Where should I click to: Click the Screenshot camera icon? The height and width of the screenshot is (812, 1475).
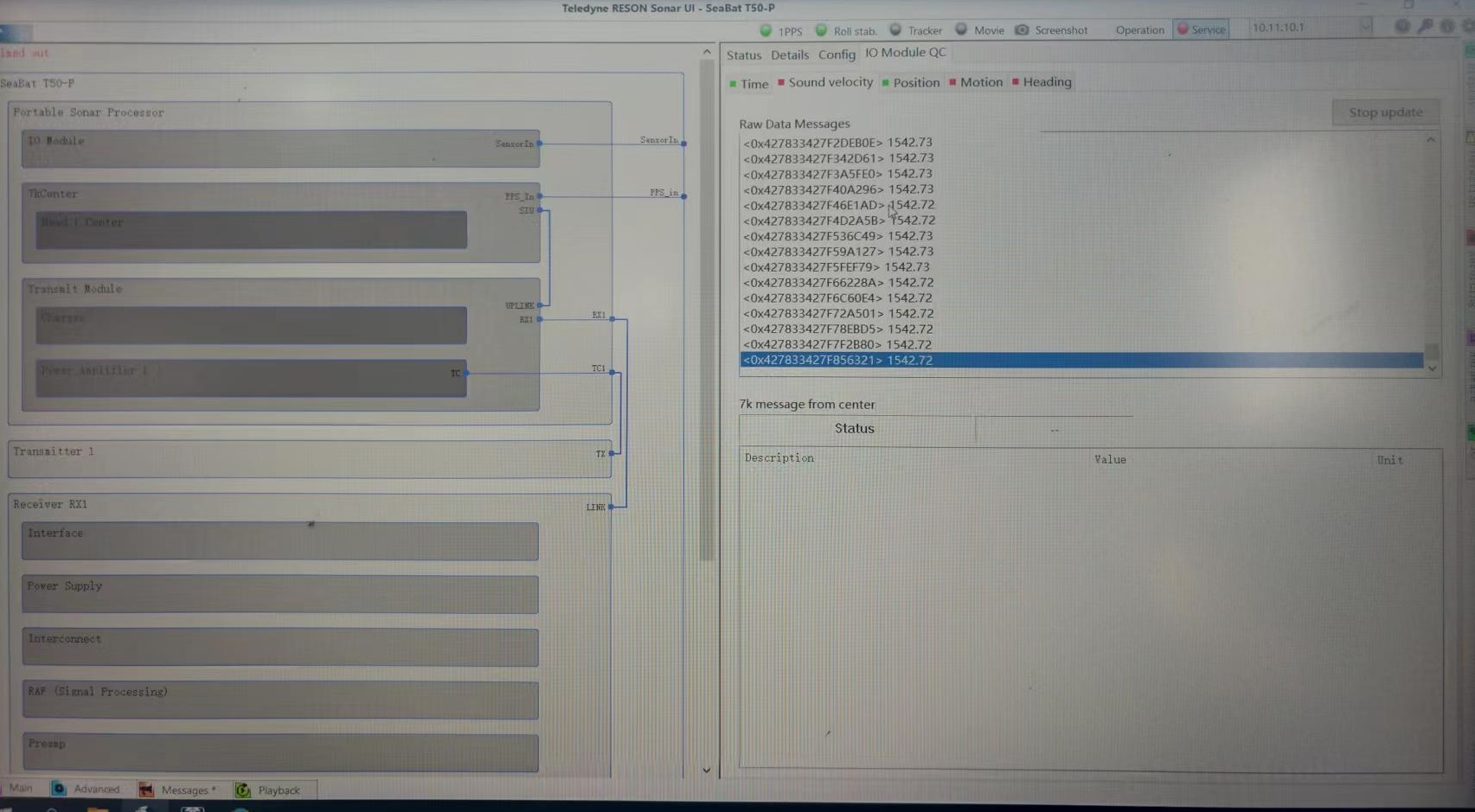coord(1022,30)
